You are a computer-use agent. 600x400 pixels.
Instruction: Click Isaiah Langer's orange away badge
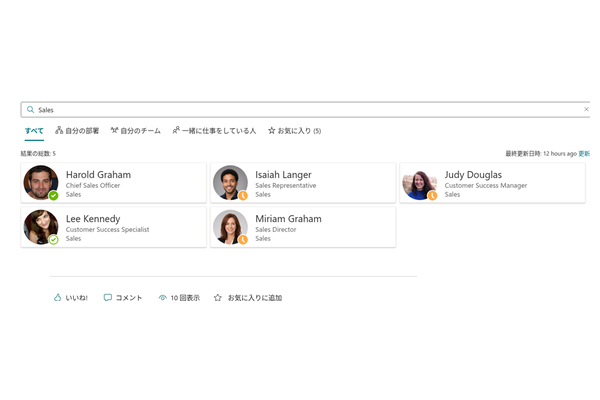pyautogui.click(x=243, y=196)
